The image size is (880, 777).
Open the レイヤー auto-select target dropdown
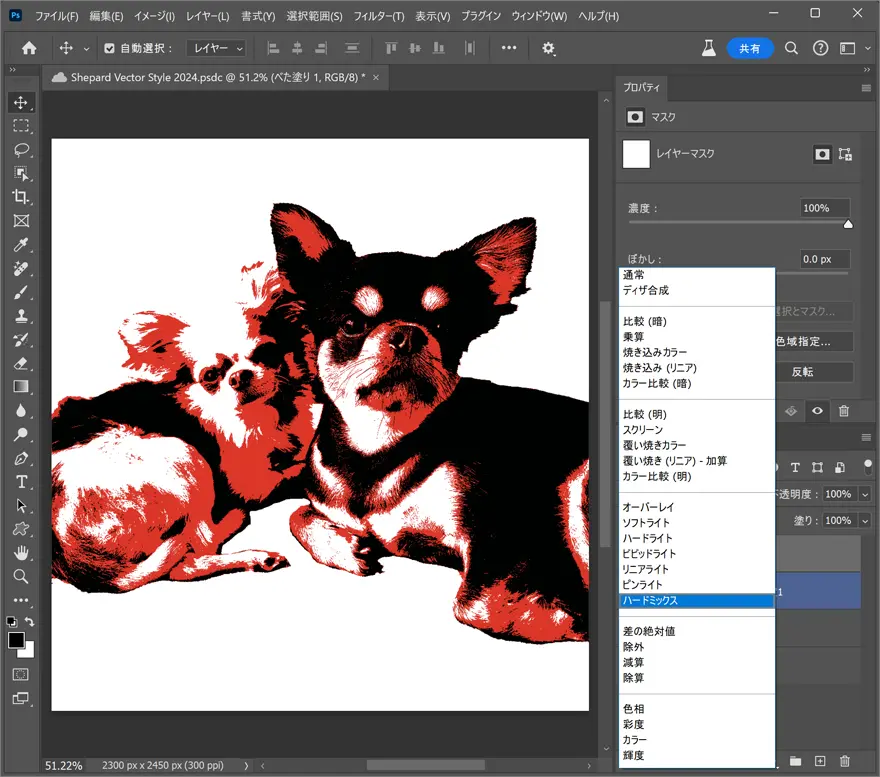pos(216,48)
